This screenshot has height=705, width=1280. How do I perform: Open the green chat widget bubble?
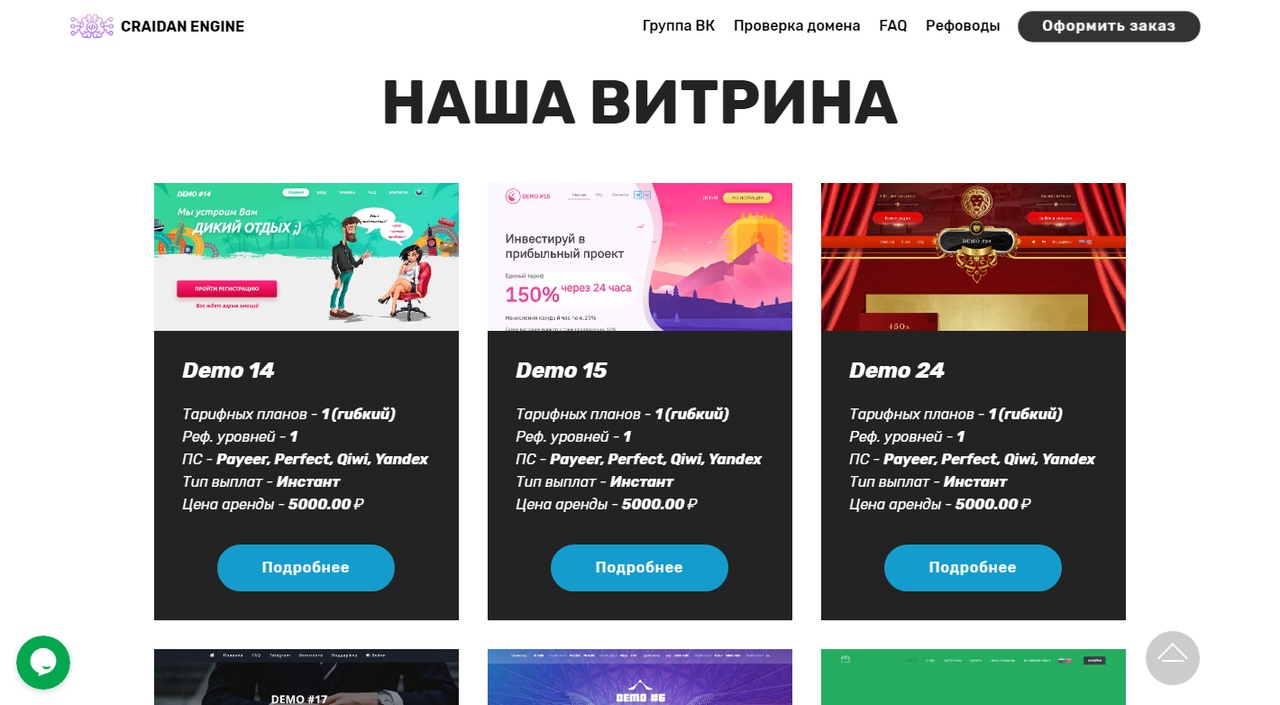(43, 662)
